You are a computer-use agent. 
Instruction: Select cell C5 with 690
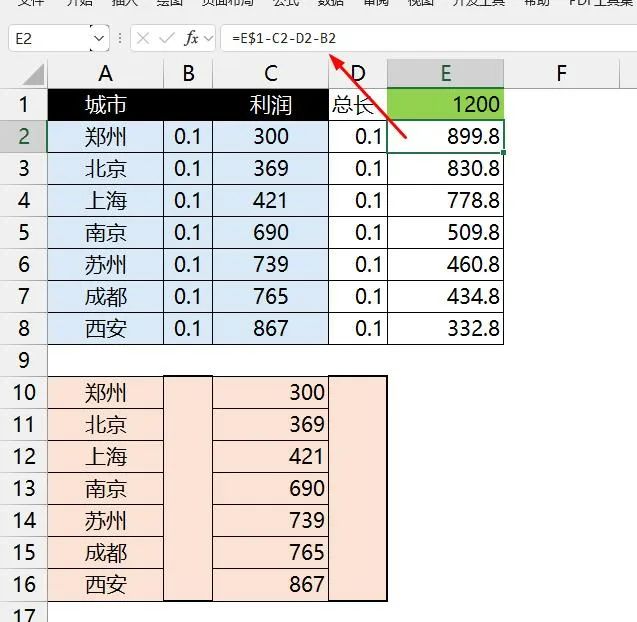pos(271,233)
